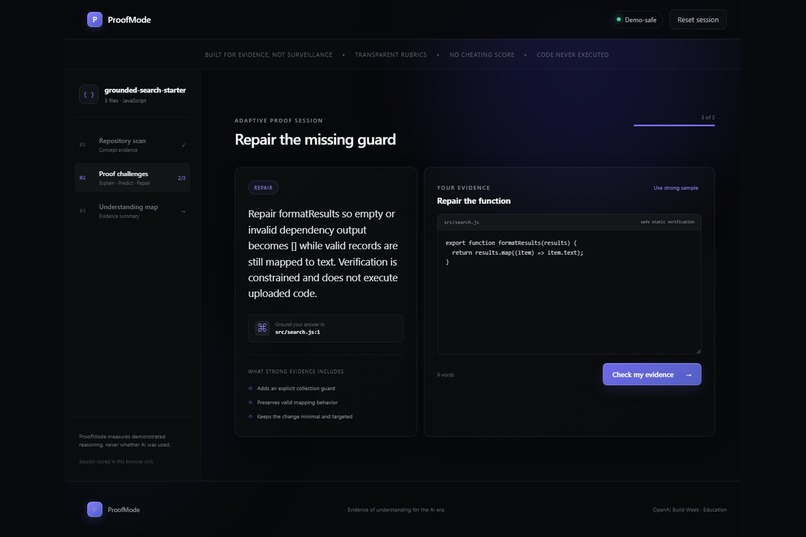
Task: Click the REPAIR tag badge
Action: [263, 188]
